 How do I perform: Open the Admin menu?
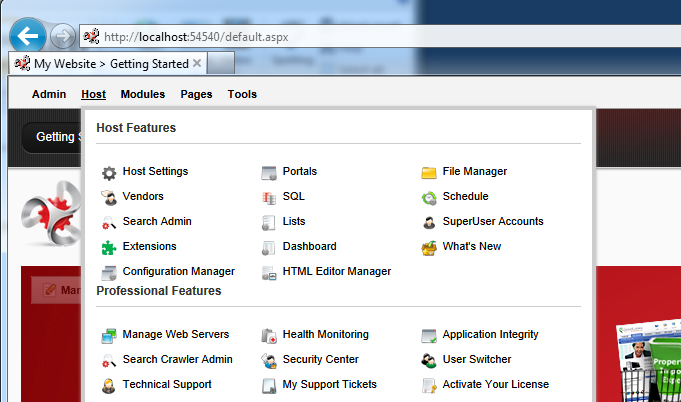coord(49,94)
